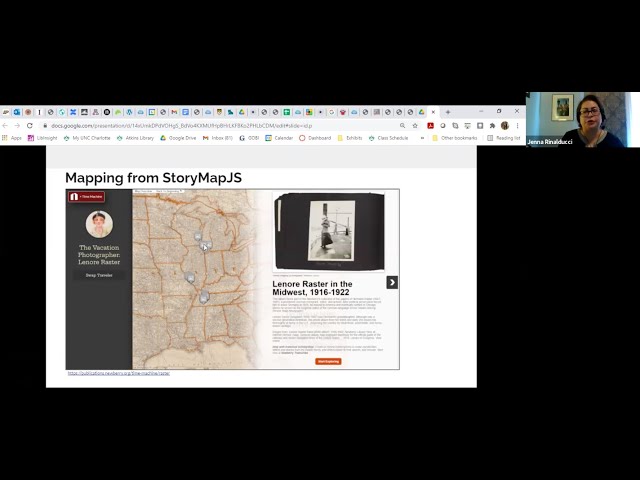Open the red Adobe Acrobat extension
640x480 pixels.
click(x=430, y=126)
